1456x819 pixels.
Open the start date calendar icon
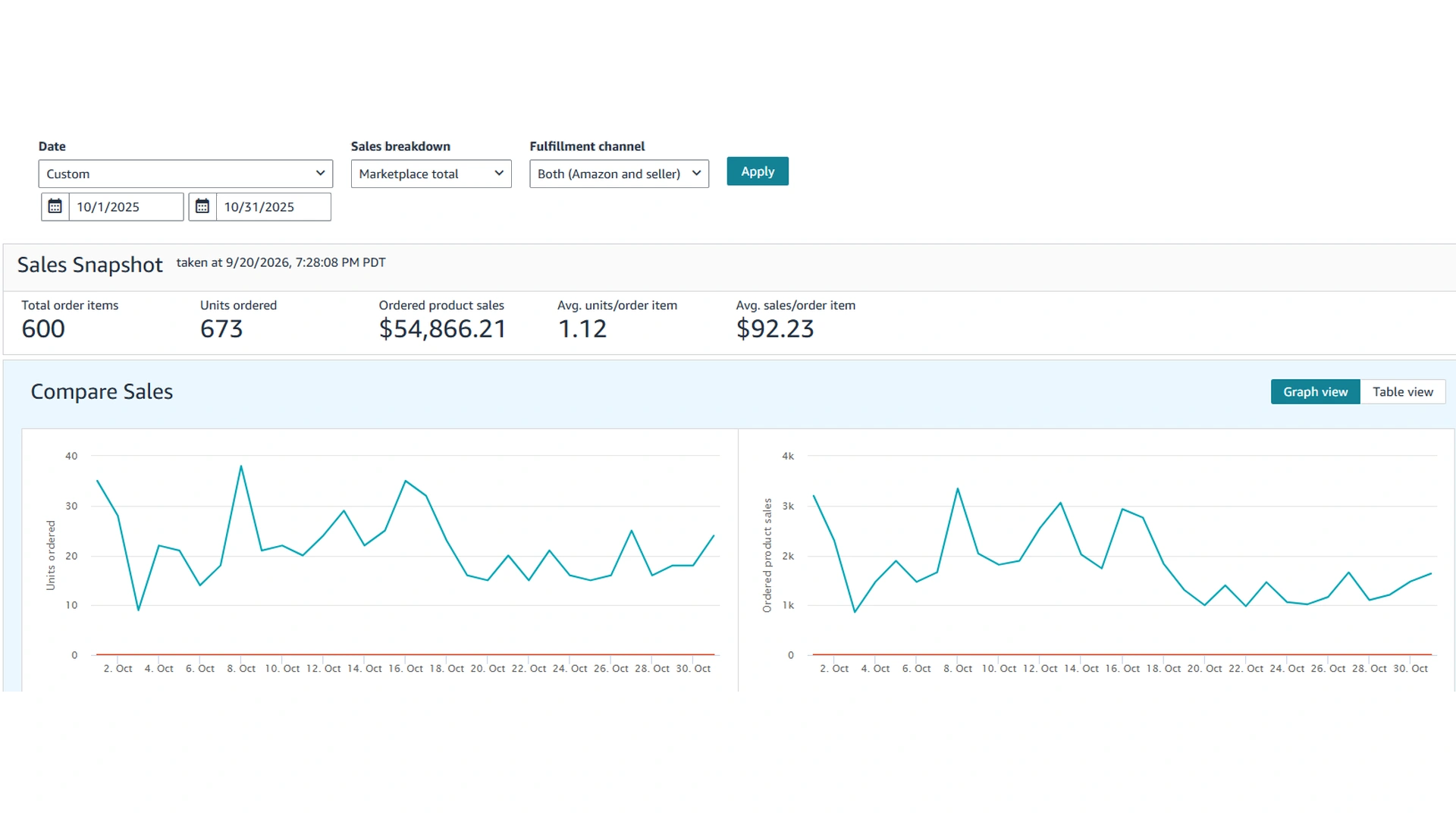(55, 206)
